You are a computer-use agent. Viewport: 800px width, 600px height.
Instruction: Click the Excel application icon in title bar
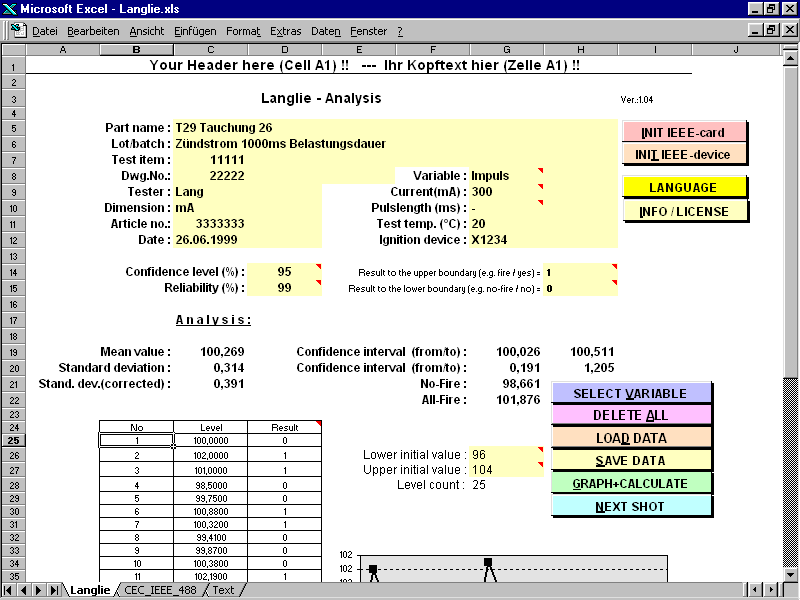[x=9, y=9]
